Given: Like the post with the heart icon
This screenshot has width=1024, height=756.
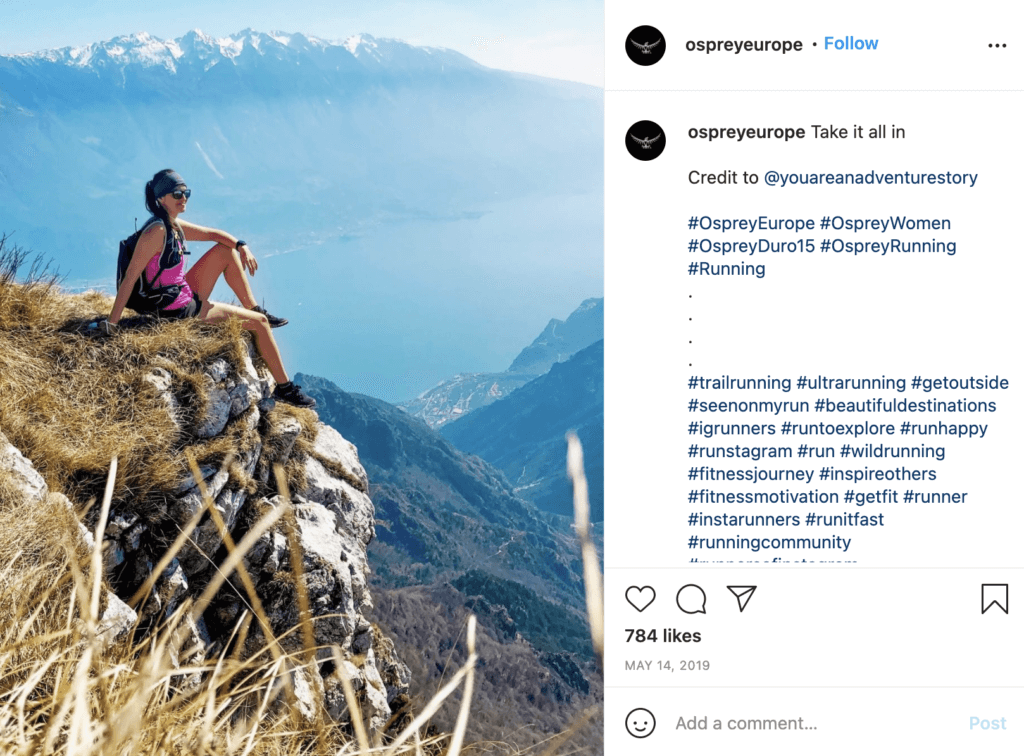Looking at the screenshot, I should [640, 599].
